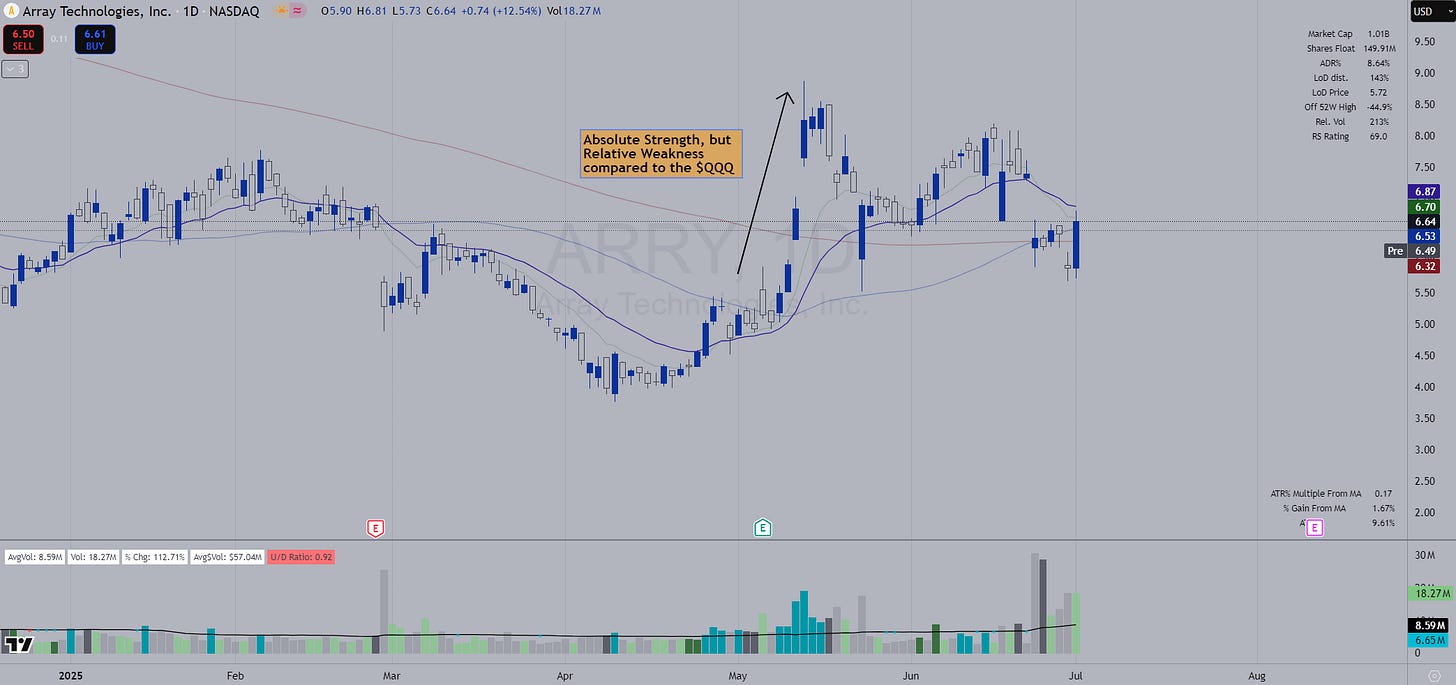Click the Pre 6.49 pre-market price label
This screenshot has width=1456, height=685.
(1412, 251)
